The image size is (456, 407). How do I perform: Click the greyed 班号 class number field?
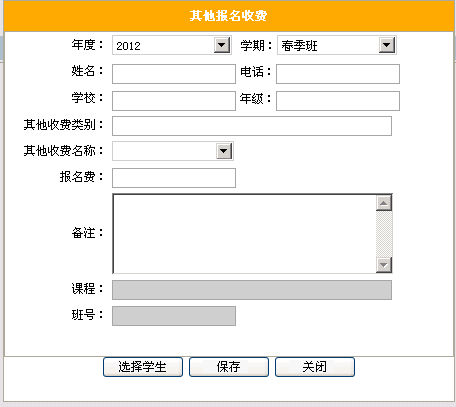(174, 316)
